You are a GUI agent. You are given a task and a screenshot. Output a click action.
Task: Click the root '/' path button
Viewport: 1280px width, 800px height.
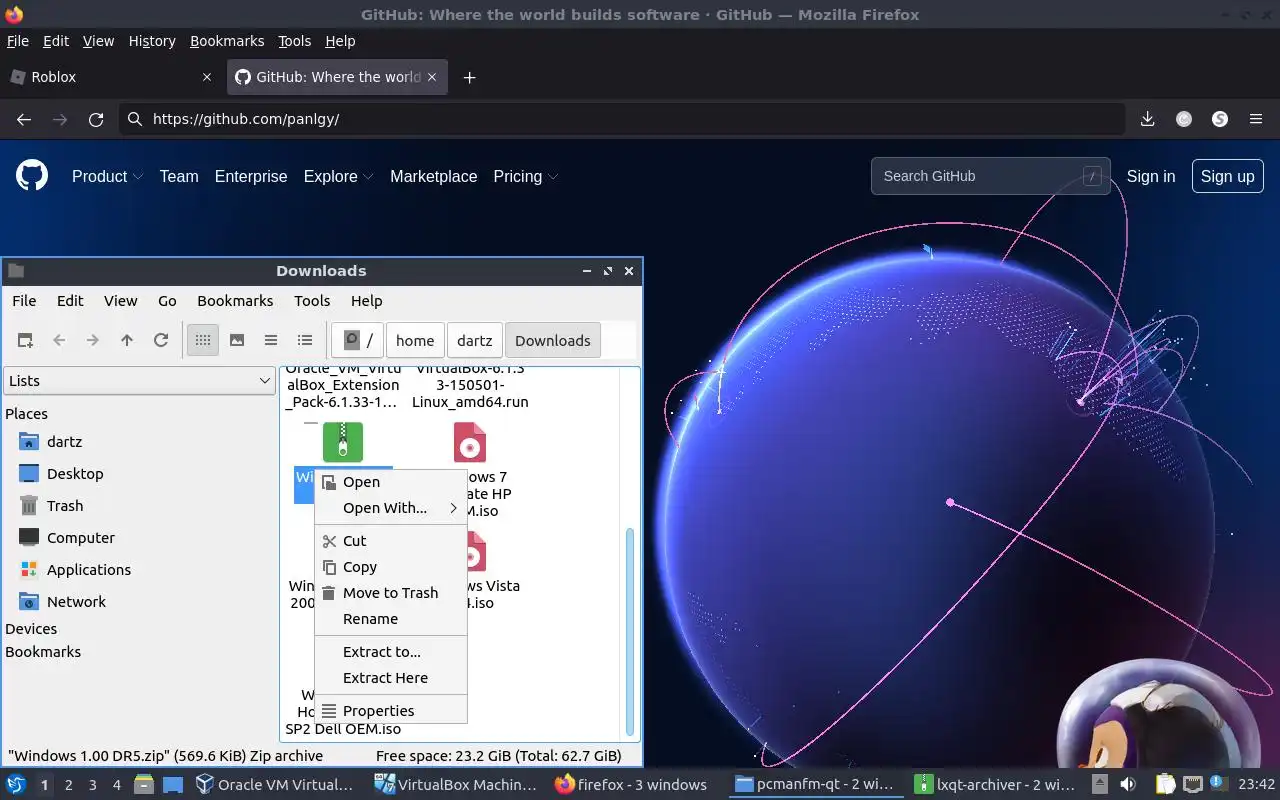pyautogui.click(x=358, y=340)
